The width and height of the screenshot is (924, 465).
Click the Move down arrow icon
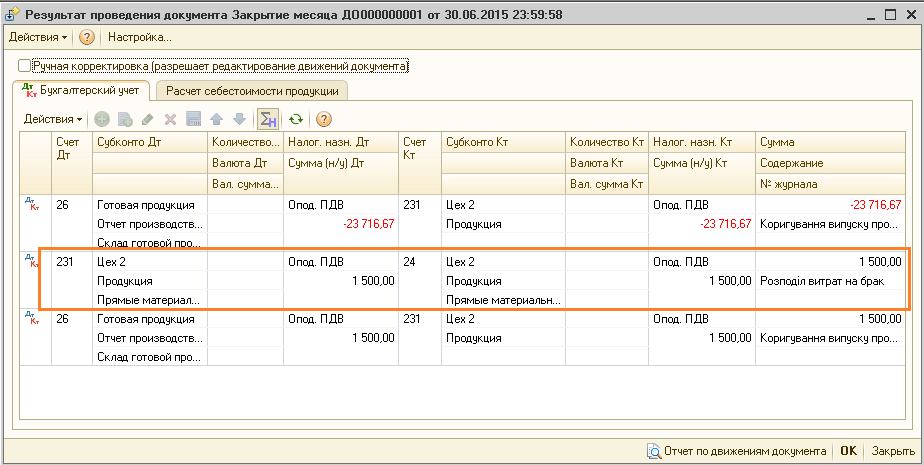tap(239, 120)
